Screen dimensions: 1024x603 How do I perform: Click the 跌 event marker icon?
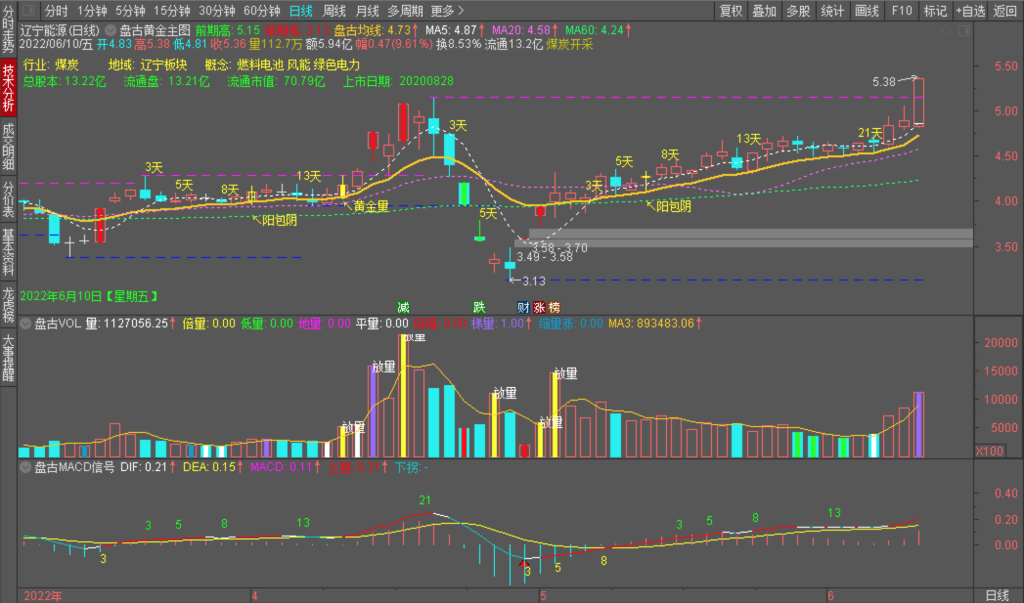click(479, 306)
